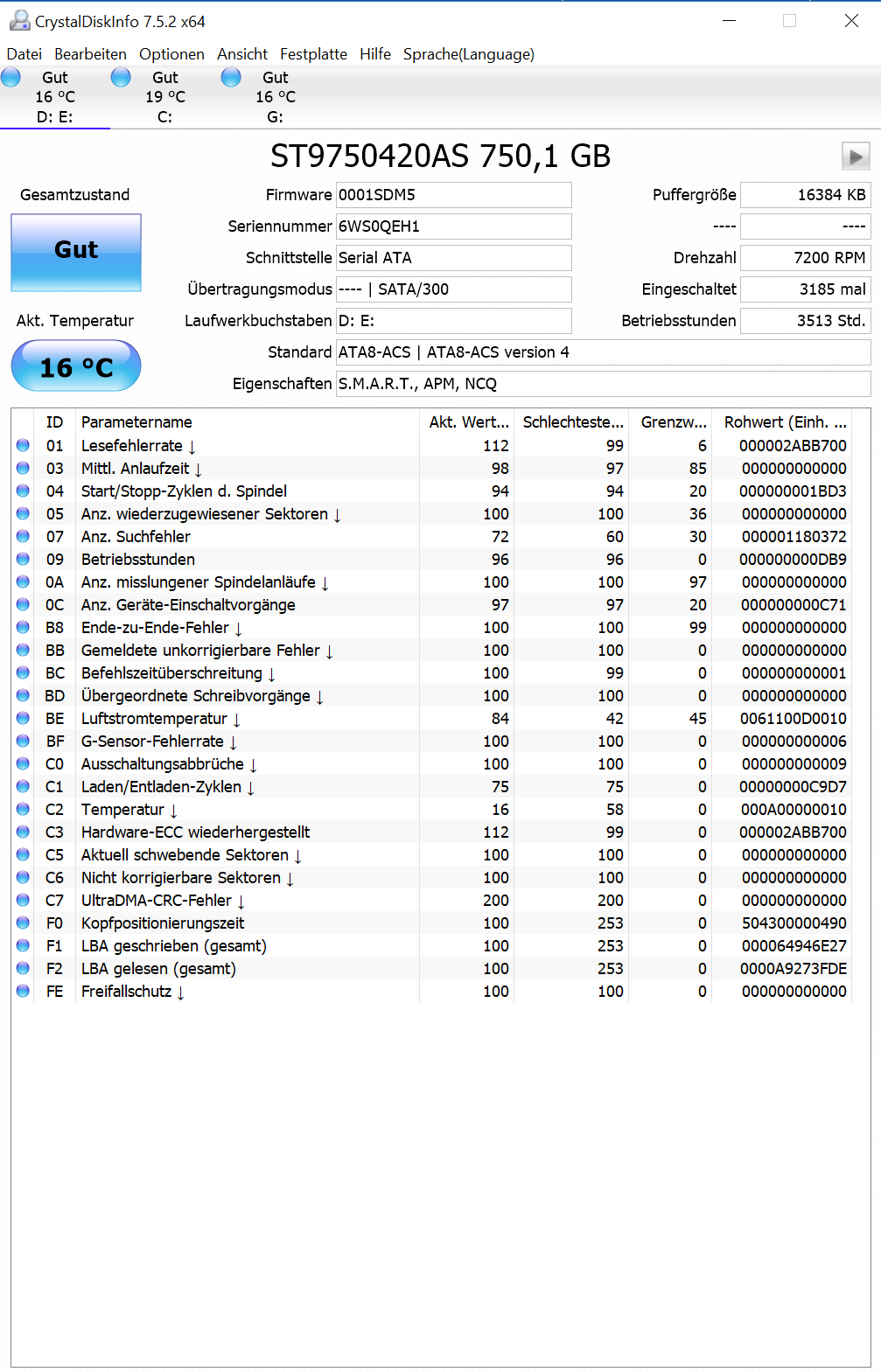Click status orb for Freifallschutz row

click(23, 992)
